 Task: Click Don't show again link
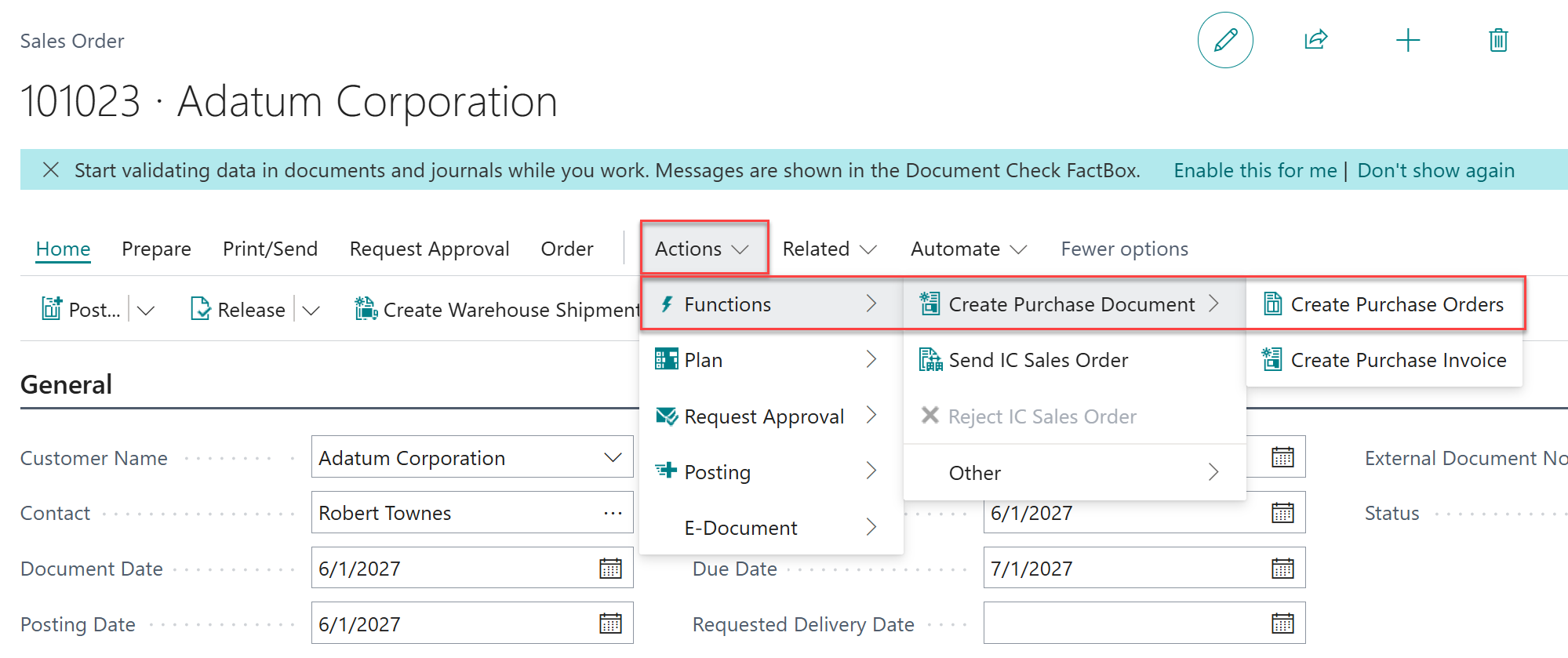click(1435, 170)
